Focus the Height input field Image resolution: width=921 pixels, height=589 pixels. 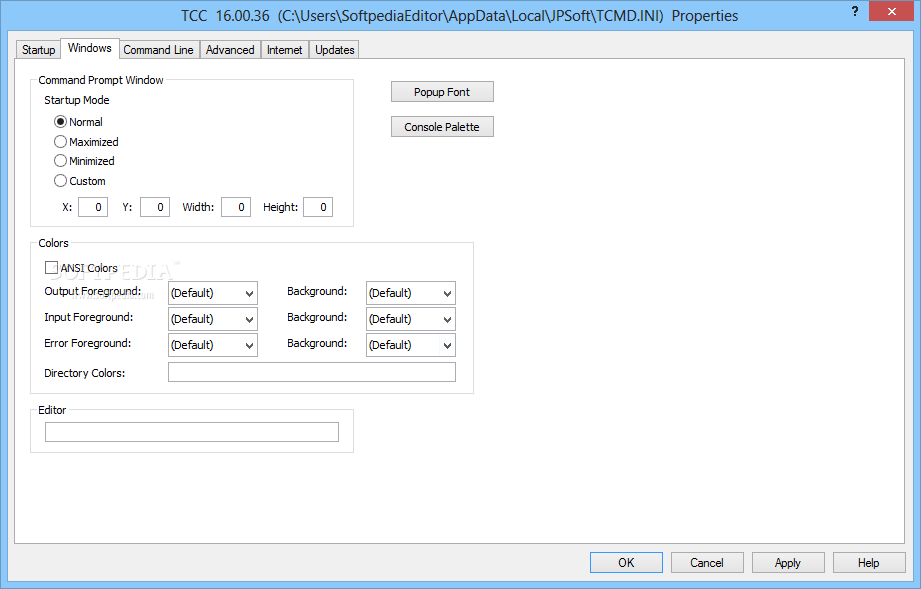(x=318, y=207)
